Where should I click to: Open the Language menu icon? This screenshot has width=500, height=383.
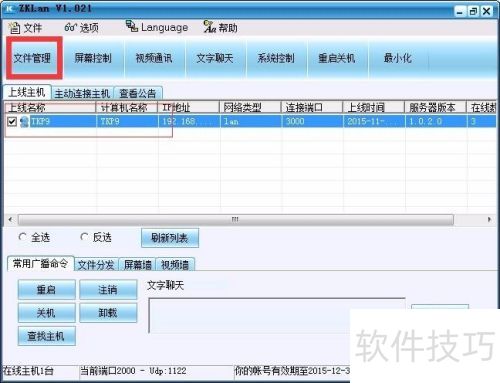tap(132, 26)
